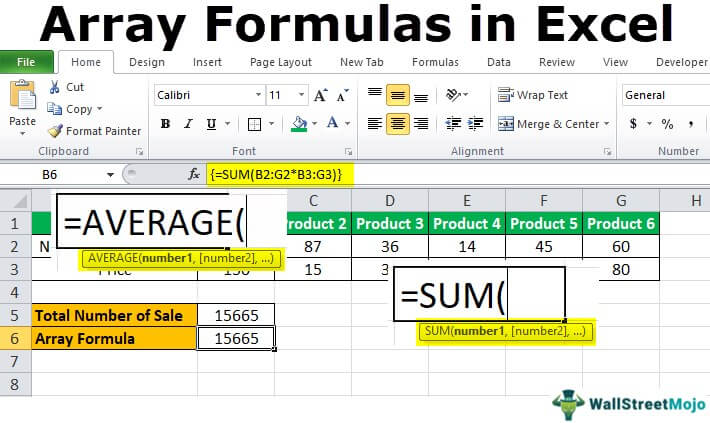
Task: Open the Page Layout tab
Action: pyautogui.click(x=280, y=62)
